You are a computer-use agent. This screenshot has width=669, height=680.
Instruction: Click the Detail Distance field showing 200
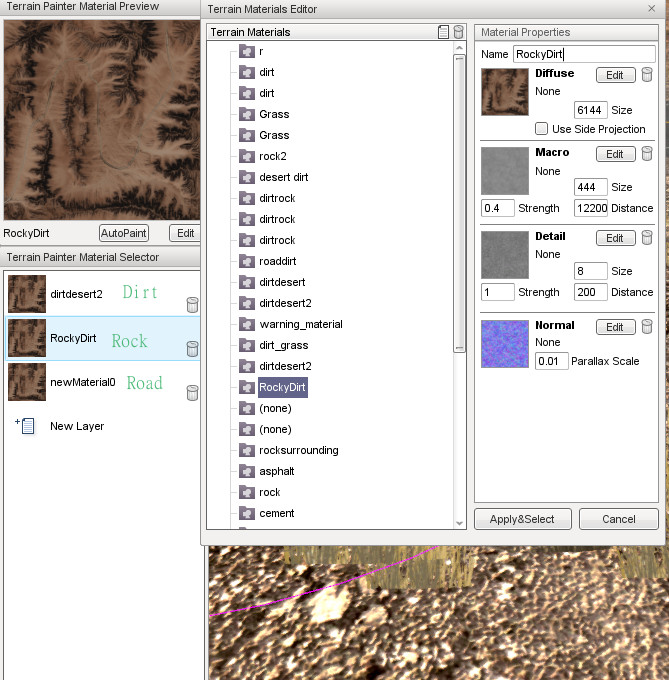click(590, 292)
